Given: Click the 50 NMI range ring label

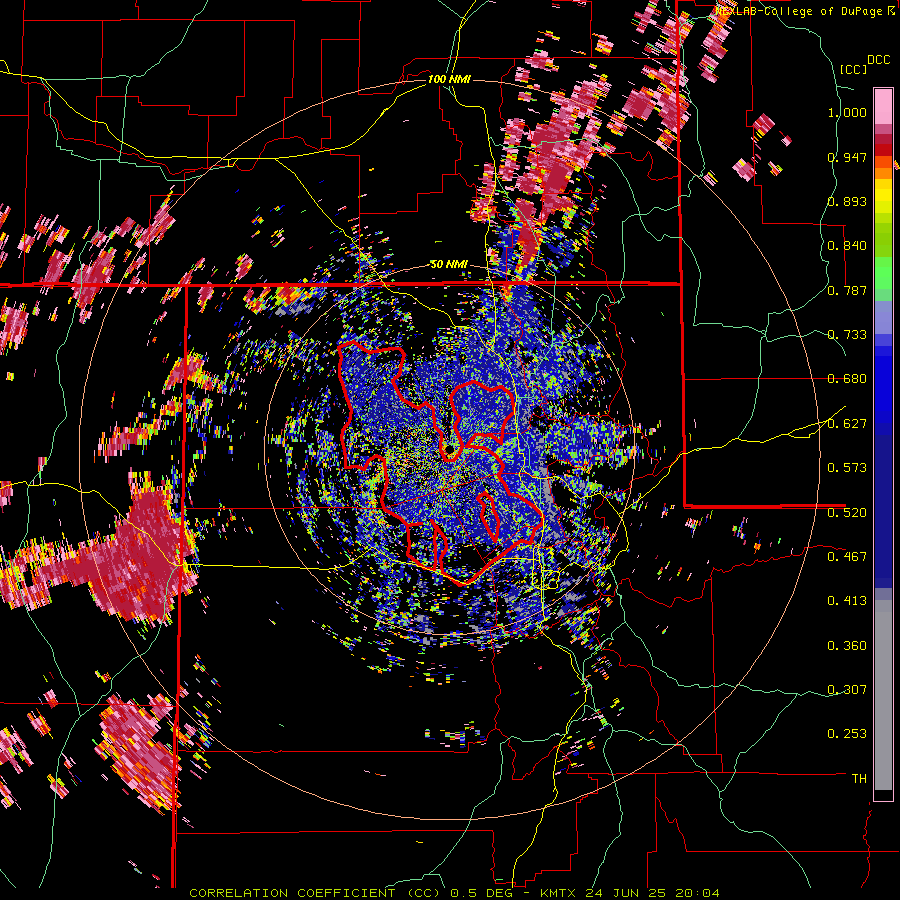Looking at the screenshot, I should pos(449,265).
